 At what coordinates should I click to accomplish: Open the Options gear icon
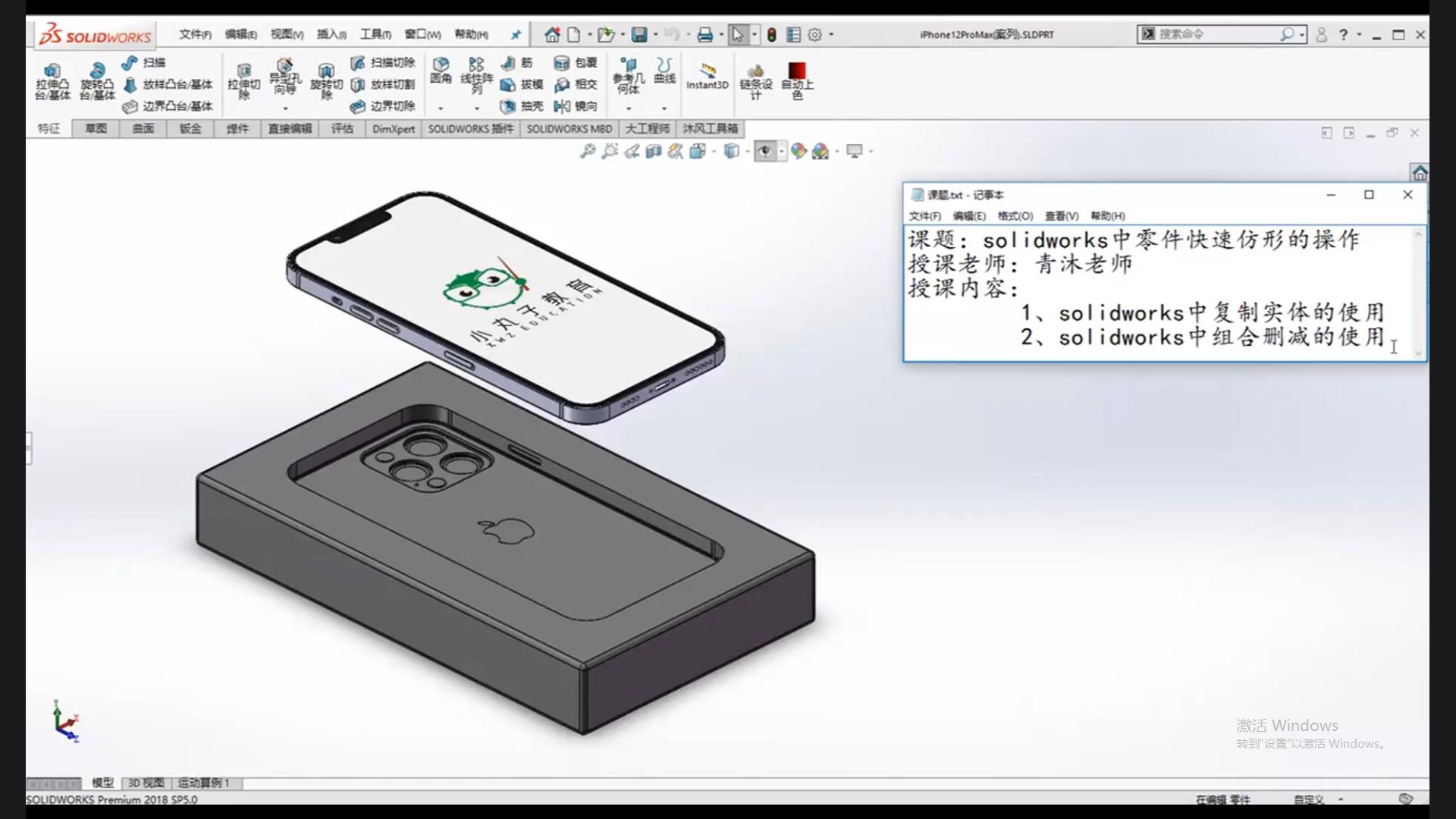pyautogui.click(x=815, y=34)
